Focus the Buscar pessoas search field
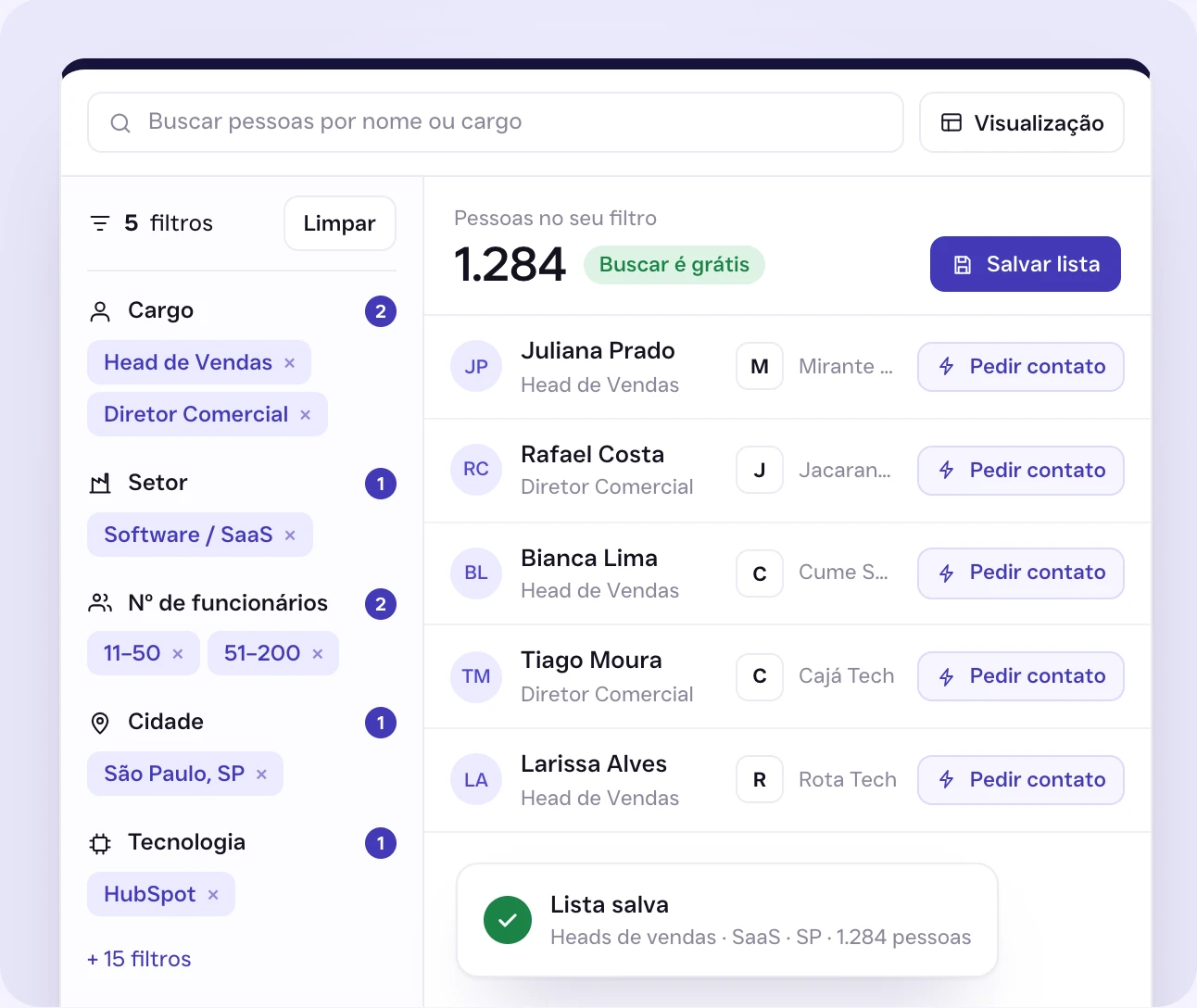The height and width of the screenshot is (1008, 1197). coord(496,122)
